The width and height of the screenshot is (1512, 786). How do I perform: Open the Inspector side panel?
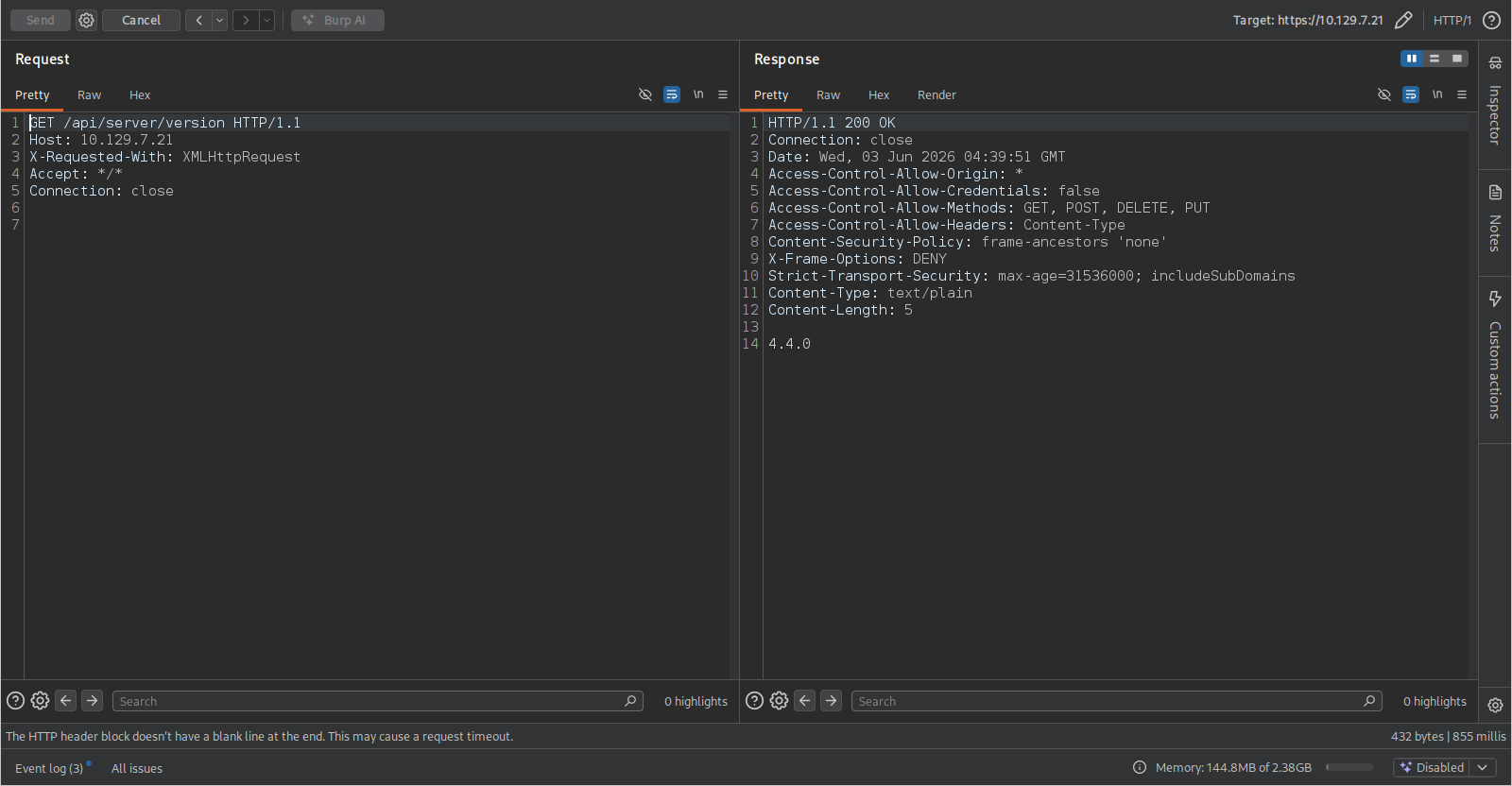tap(1495, 102)
